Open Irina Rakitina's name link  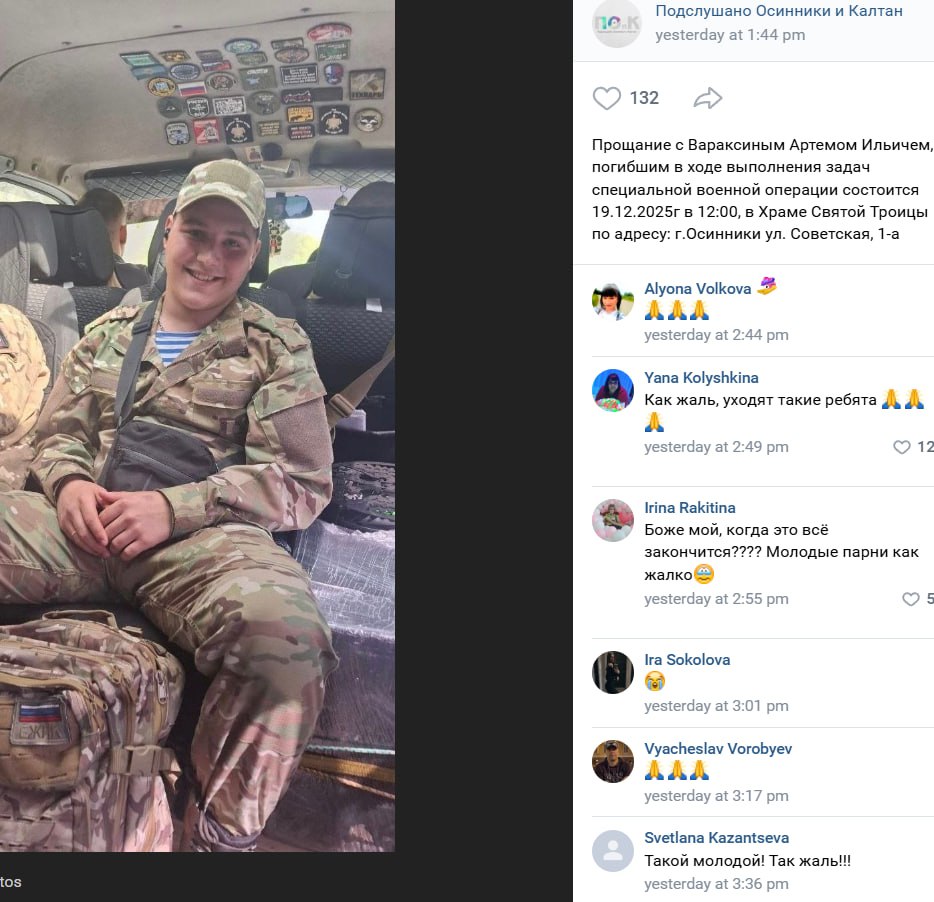[690, 508]
